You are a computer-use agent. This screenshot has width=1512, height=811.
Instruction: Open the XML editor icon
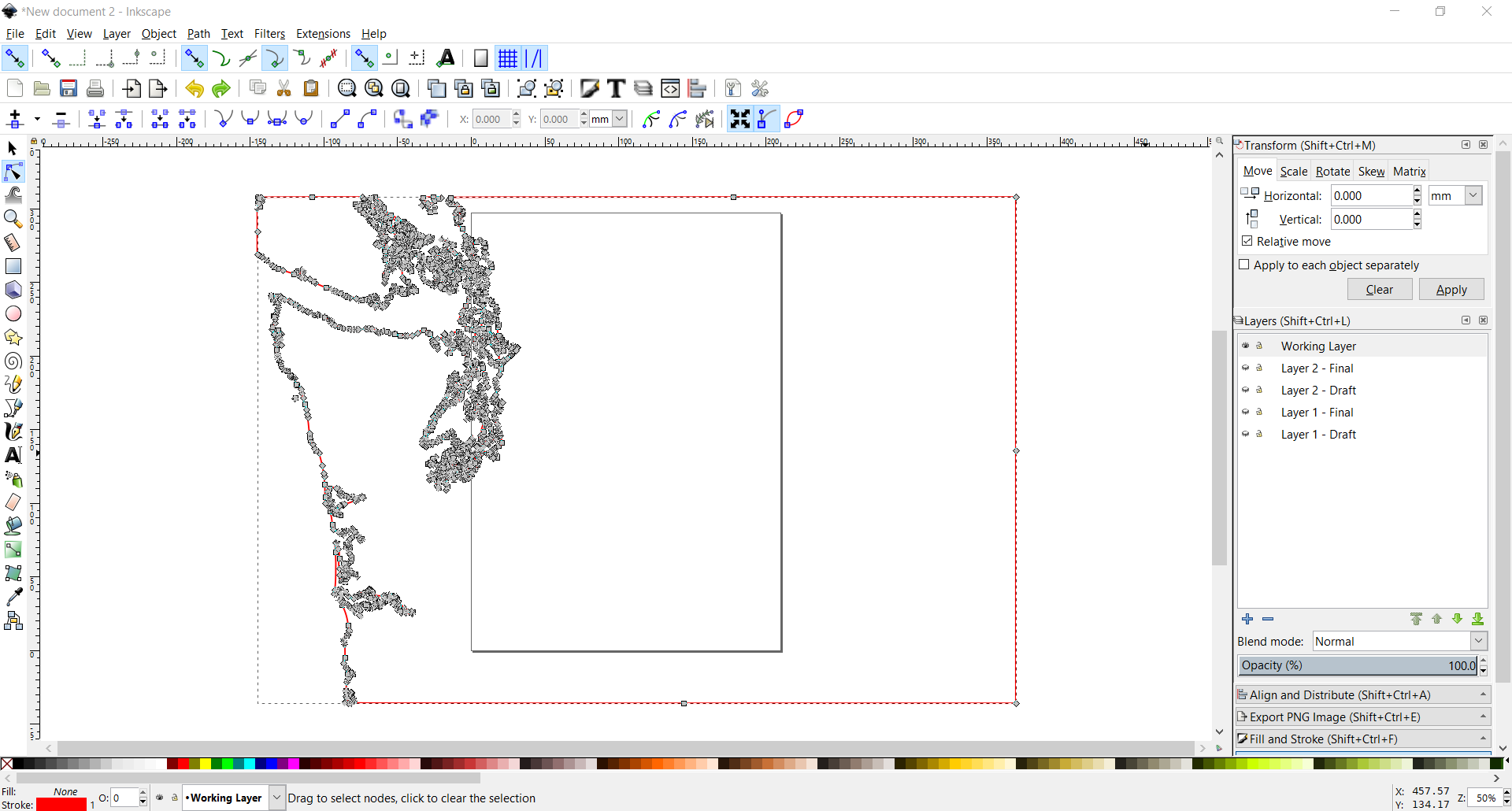tap(670, 88)
